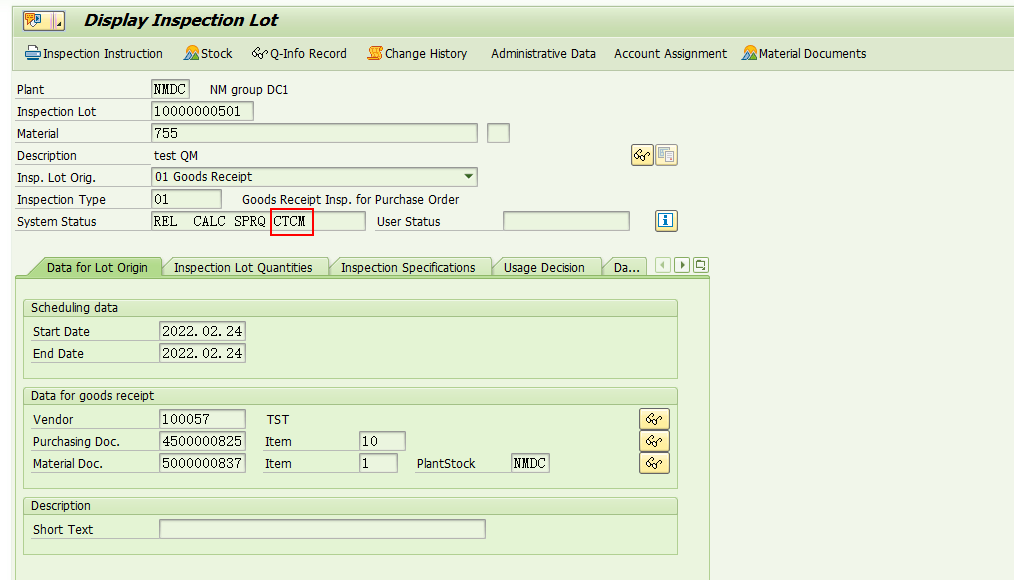Click the Start Date value 2022.02.24
This screenshot has height=580, width=1014.
coord(202,330)
